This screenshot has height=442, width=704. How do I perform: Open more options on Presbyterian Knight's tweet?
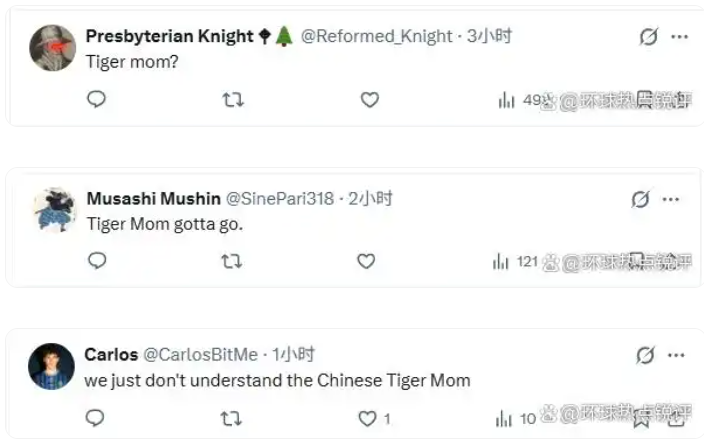680,37
